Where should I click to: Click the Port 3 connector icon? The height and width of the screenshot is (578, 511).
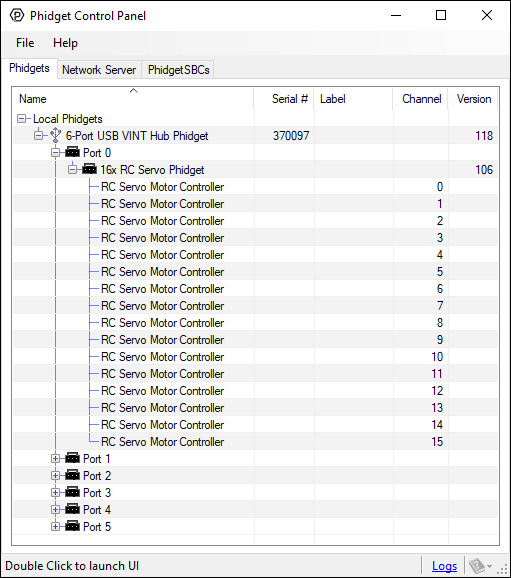[72, 492]
